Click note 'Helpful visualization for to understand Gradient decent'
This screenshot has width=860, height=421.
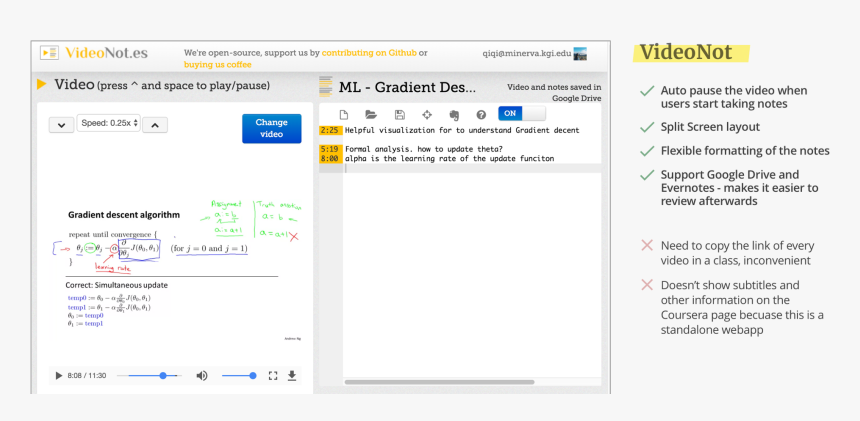[x=462, y=130]
